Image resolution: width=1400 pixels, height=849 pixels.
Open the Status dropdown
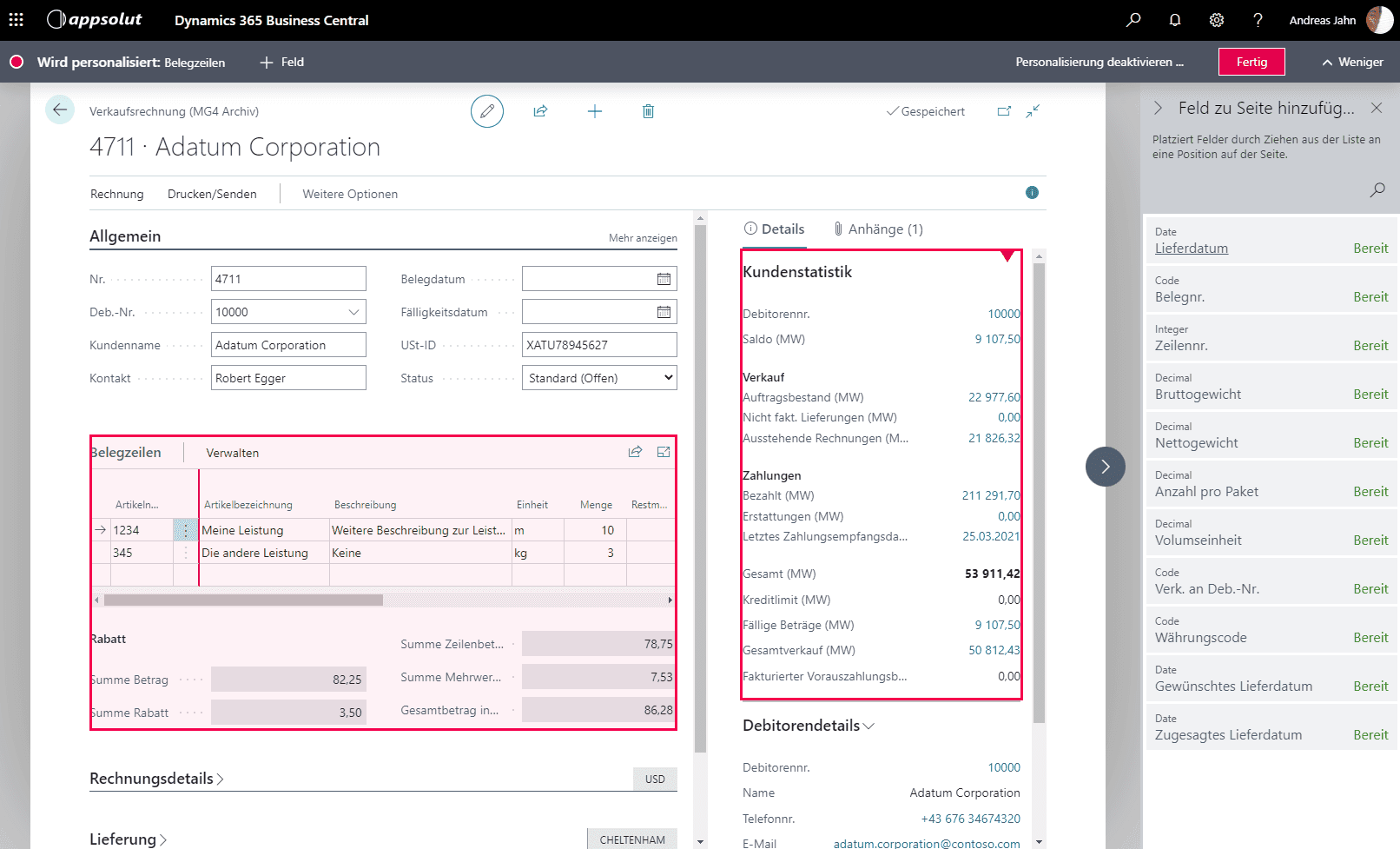(599, 378)
